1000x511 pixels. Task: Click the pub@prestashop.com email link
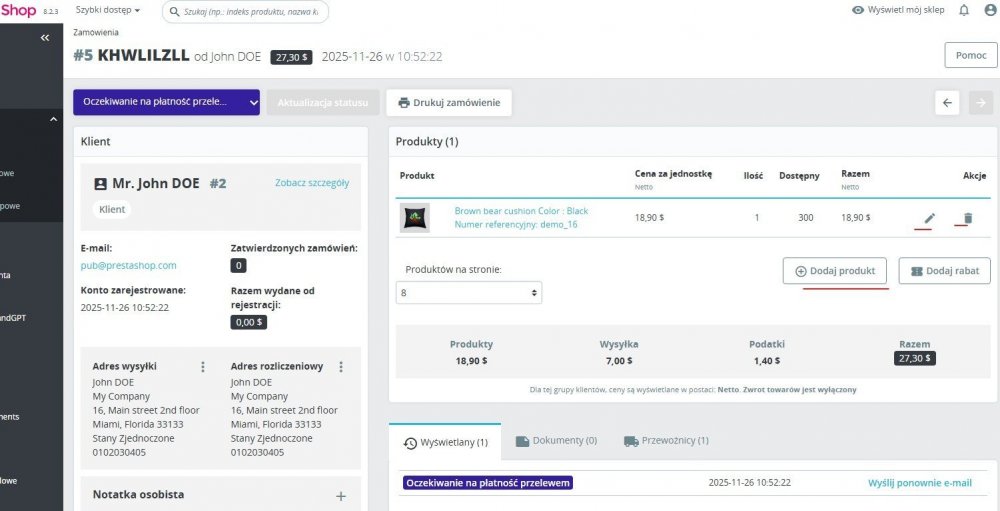(129, 265)
